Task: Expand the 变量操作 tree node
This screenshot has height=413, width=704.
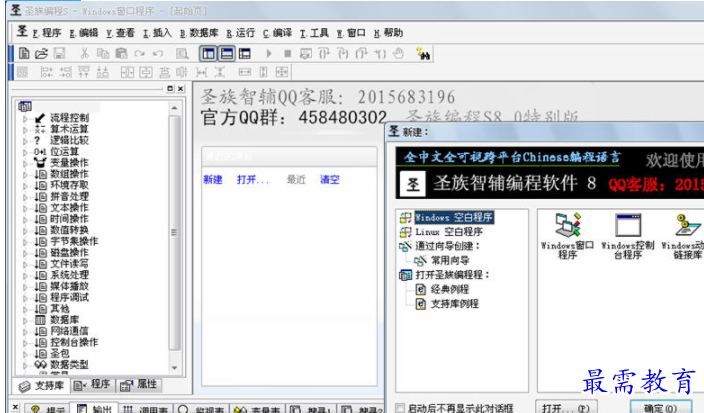Action: pos(25,163)
